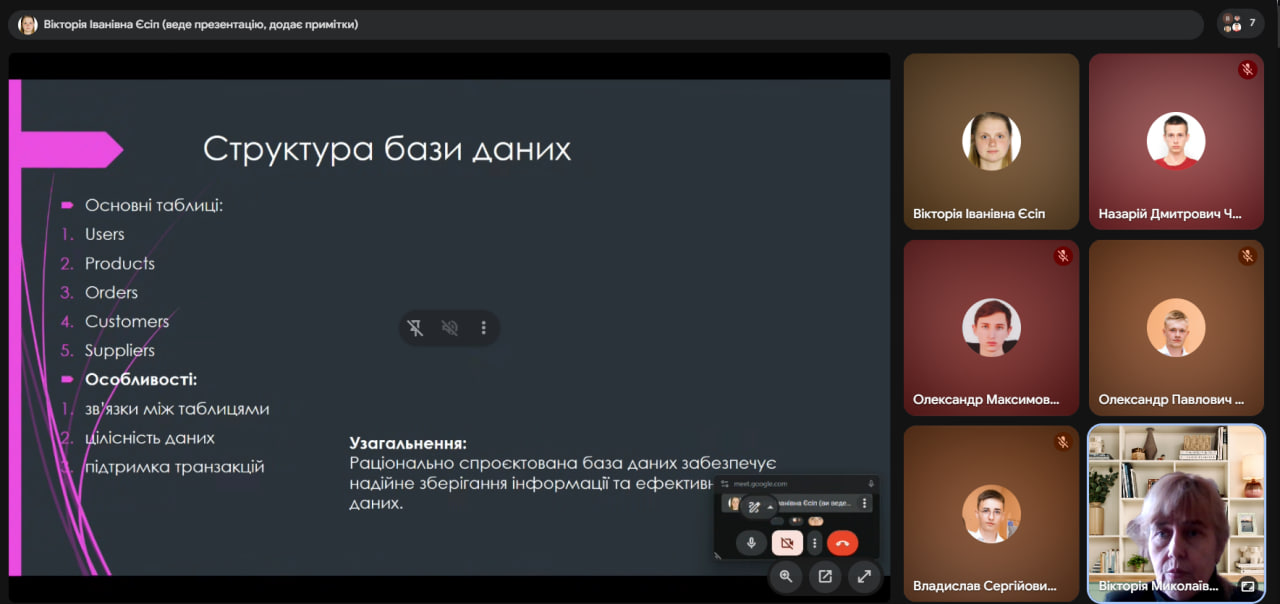The image size is (1280, 604).
Task: Click the muted mic icon on Назарій Дмитрович tile
Action: pos(1247,70)
